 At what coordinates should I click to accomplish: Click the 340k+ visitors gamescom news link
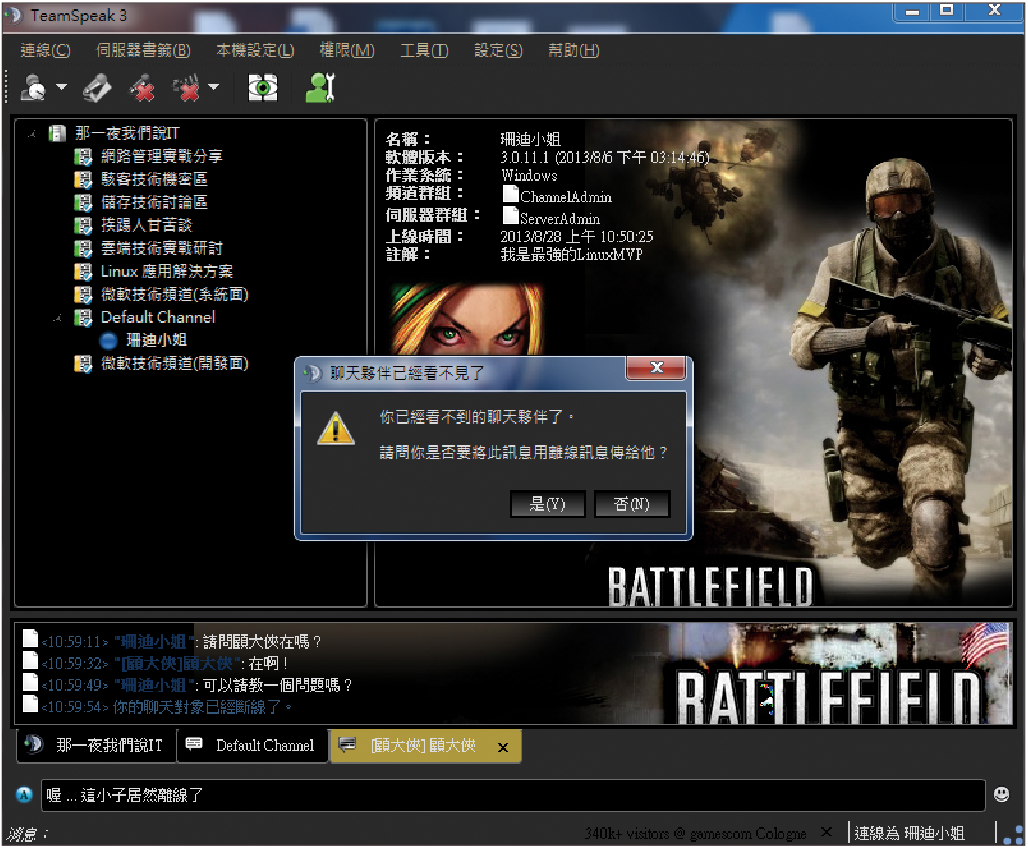click(695, 833)
